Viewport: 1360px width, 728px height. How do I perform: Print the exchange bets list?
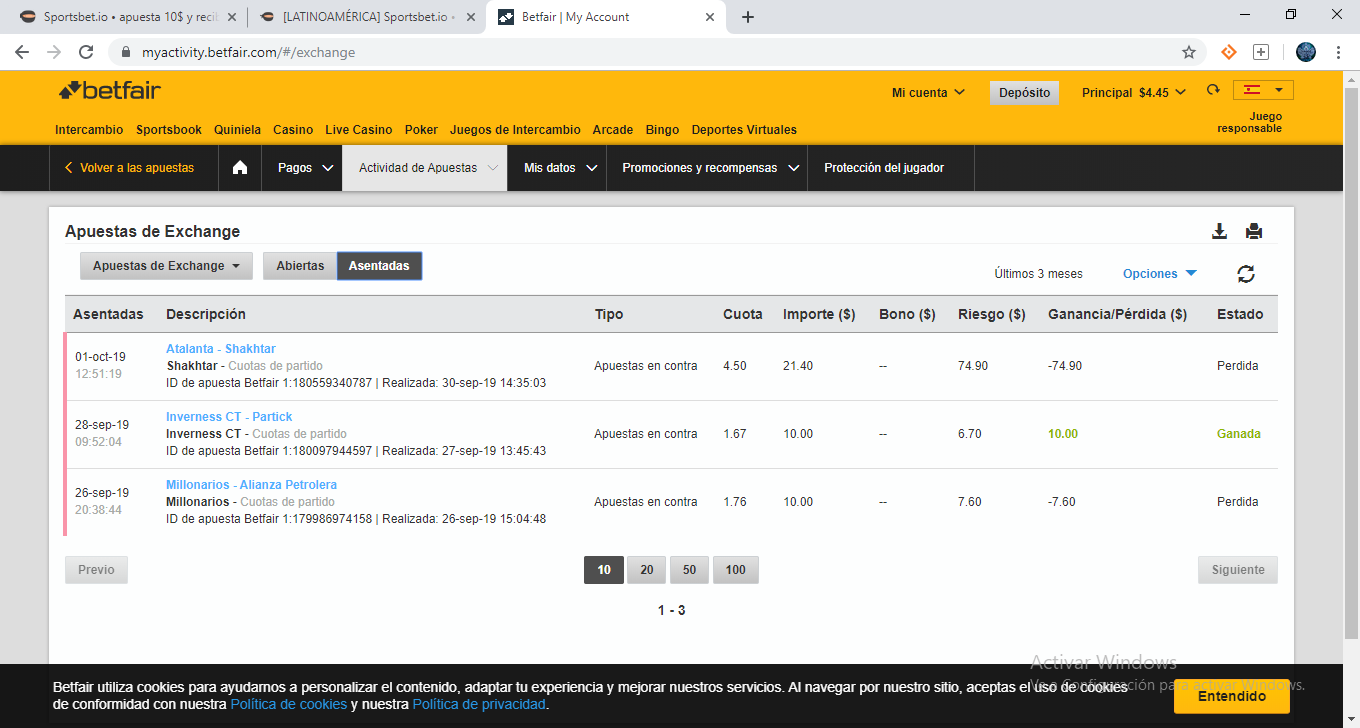tap(1254, 231)
